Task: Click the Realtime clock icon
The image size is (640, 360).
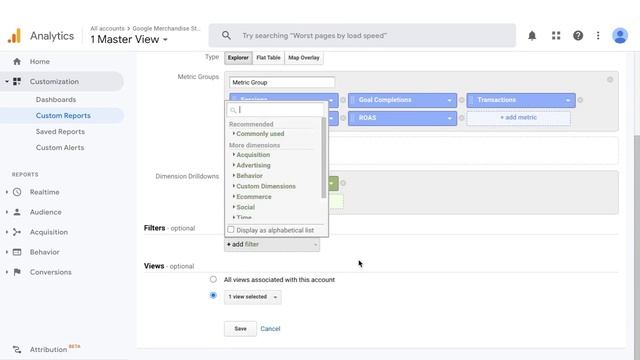Action: pos(17,192)
